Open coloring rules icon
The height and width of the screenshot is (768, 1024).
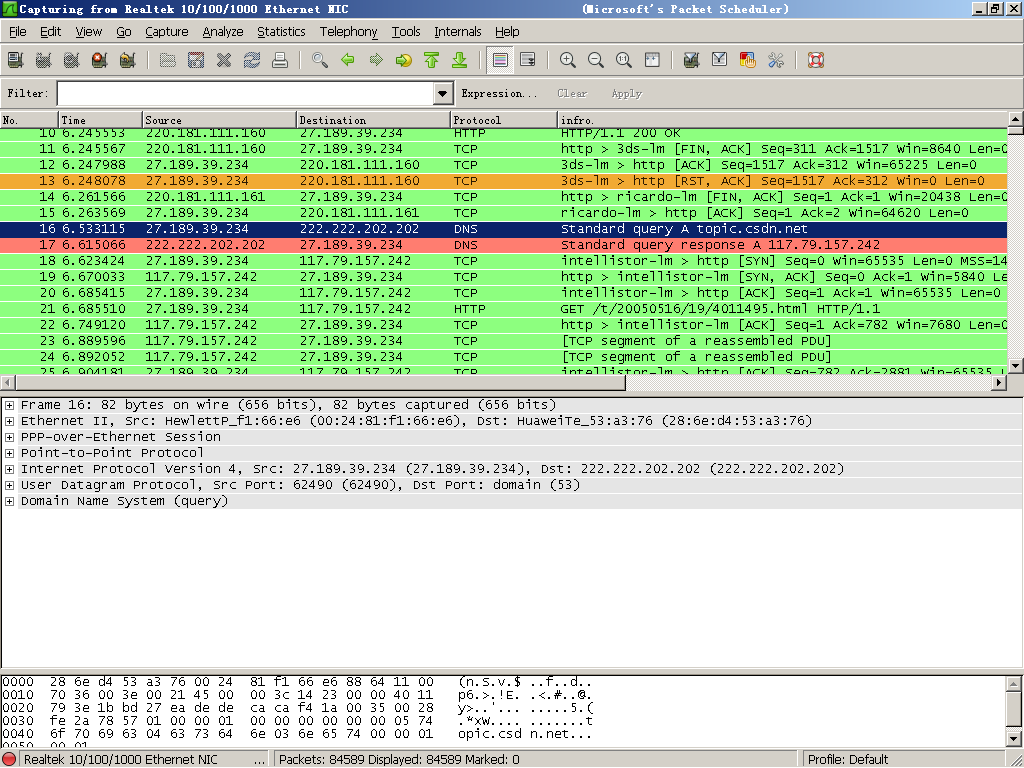pyautogui.click(x=748, y=60)
